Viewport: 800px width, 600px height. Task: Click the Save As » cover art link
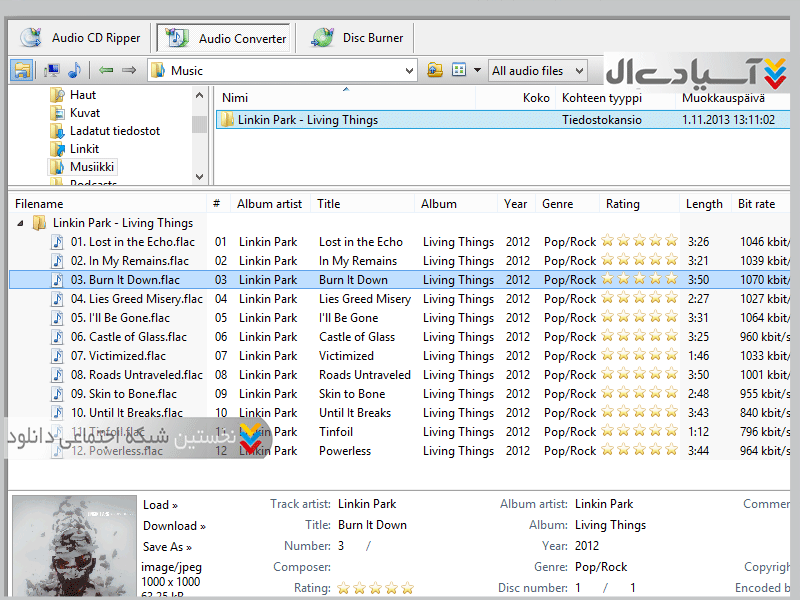click(167, 547)
